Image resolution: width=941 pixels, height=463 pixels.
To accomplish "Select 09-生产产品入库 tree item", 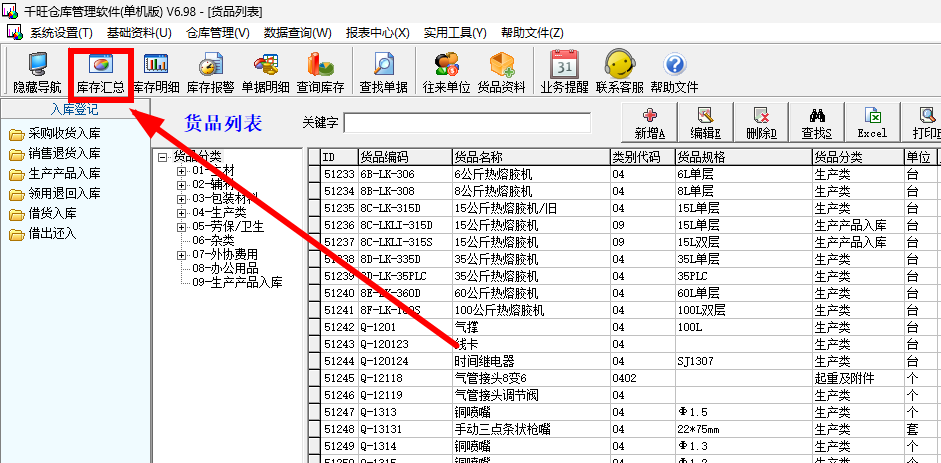I will pos(237,282).
